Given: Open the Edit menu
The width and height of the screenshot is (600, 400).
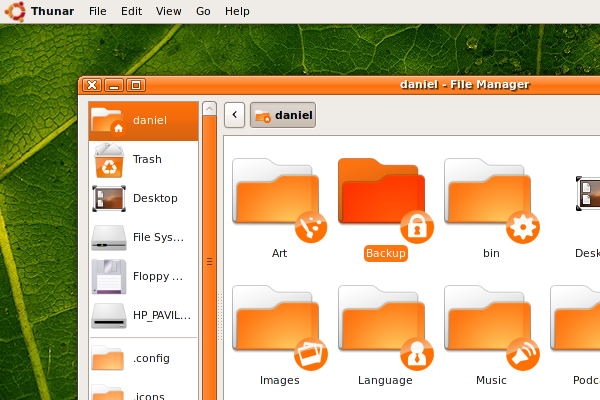Looking at the screenshot, I should [x=131, y=11].
